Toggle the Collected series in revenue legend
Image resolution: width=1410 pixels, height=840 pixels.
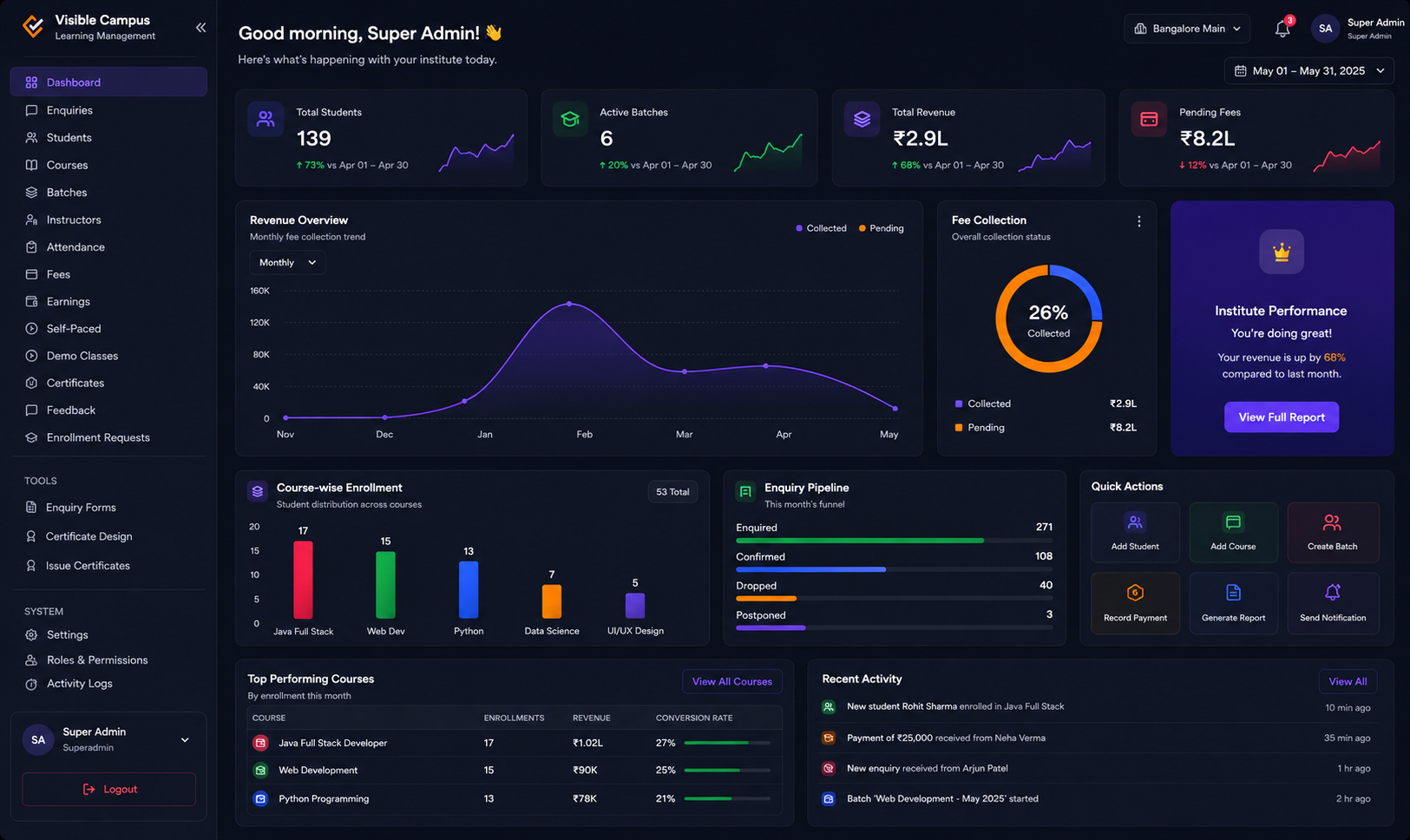(821, 228)
